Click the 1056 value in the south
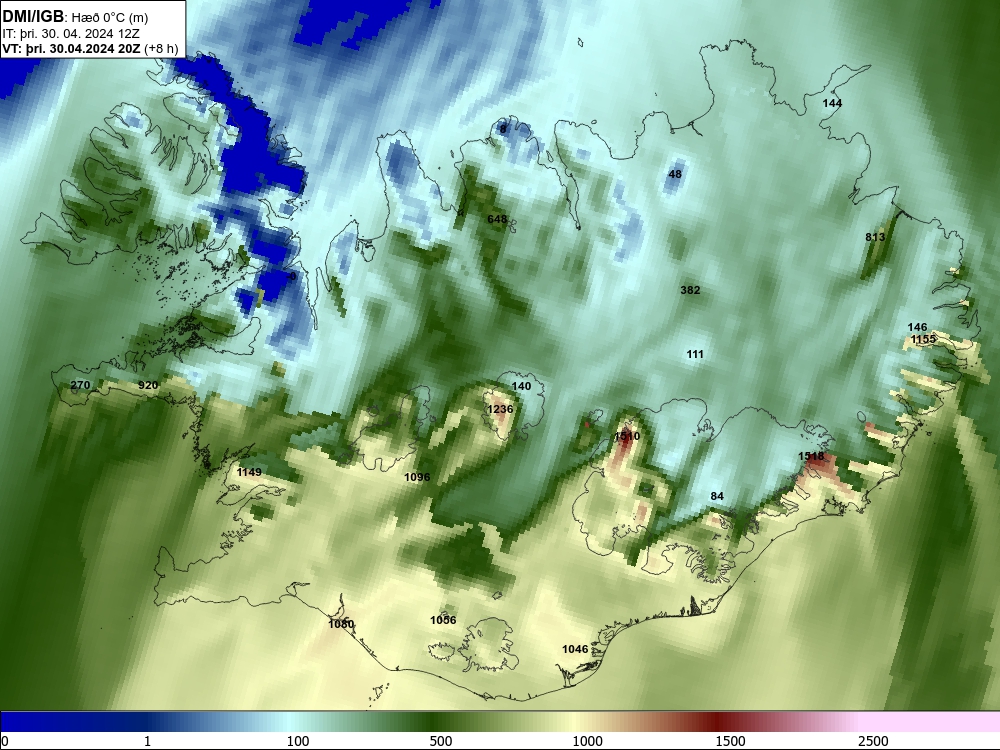1000x750 pixels. click(x=443, y=621)
